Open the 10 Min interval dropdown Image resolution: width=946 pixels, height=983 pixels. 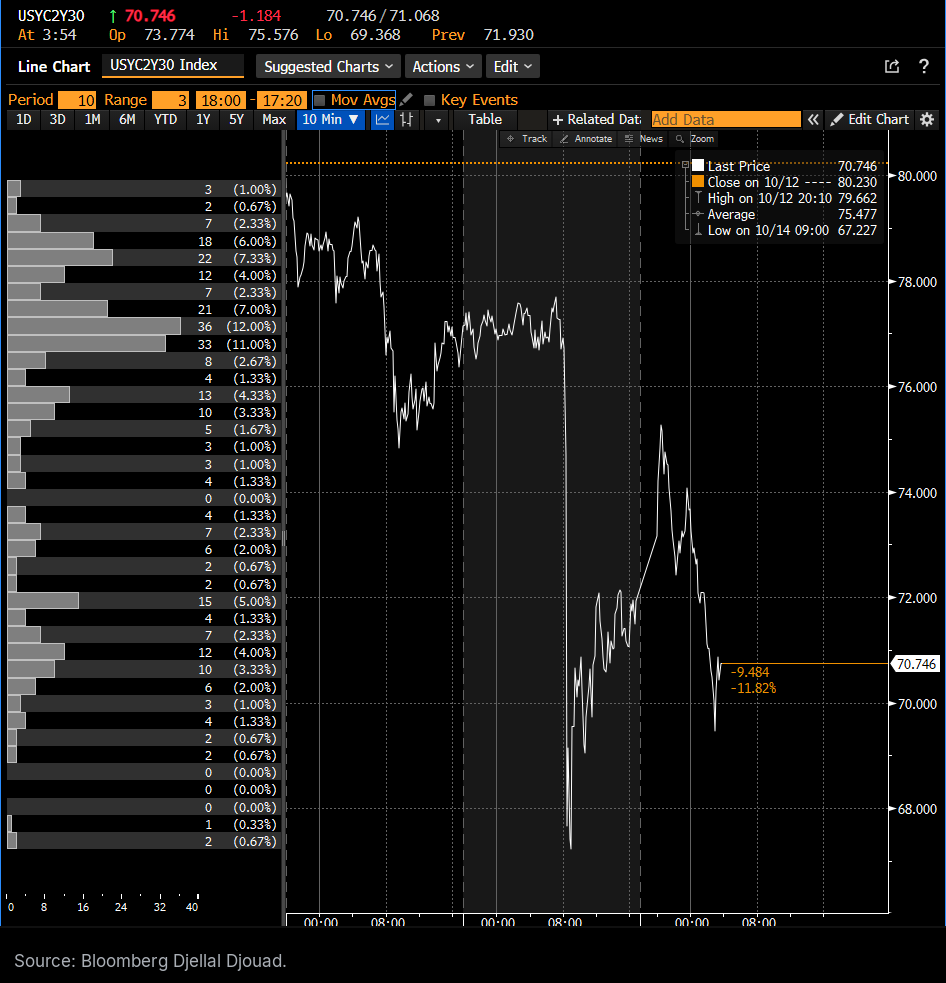[330, 119]
